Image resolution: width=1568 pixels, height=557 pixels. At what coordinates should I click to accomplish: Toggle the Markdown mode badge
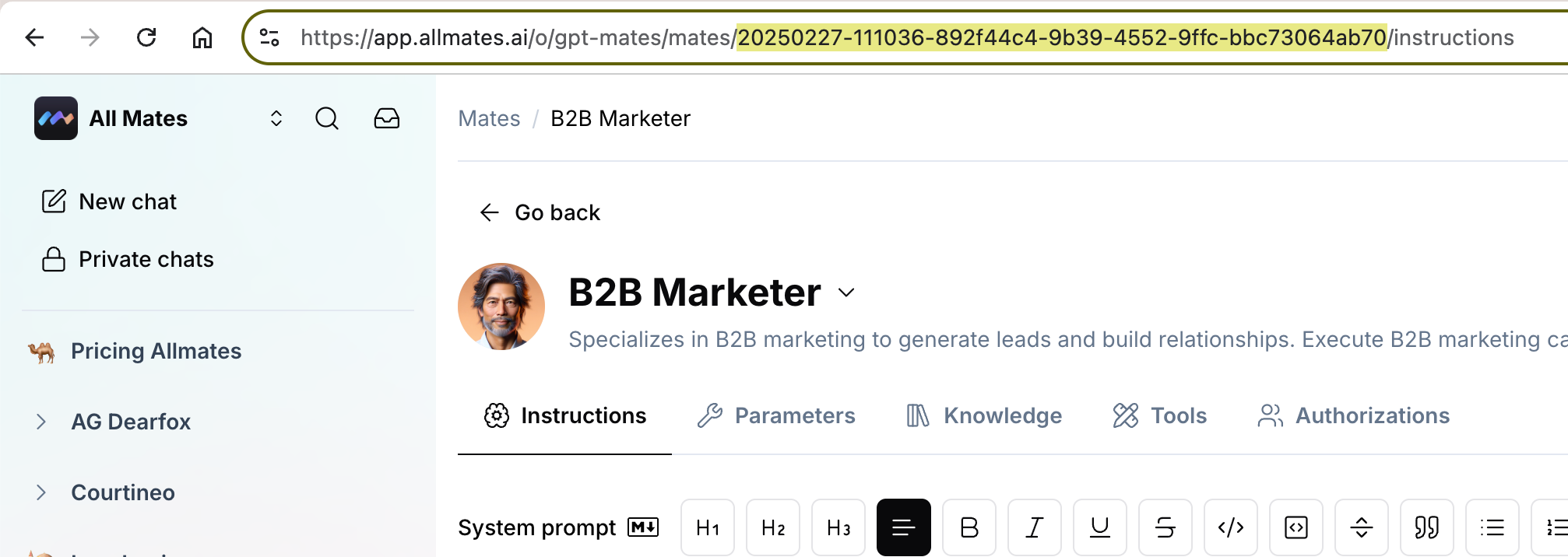643,527
